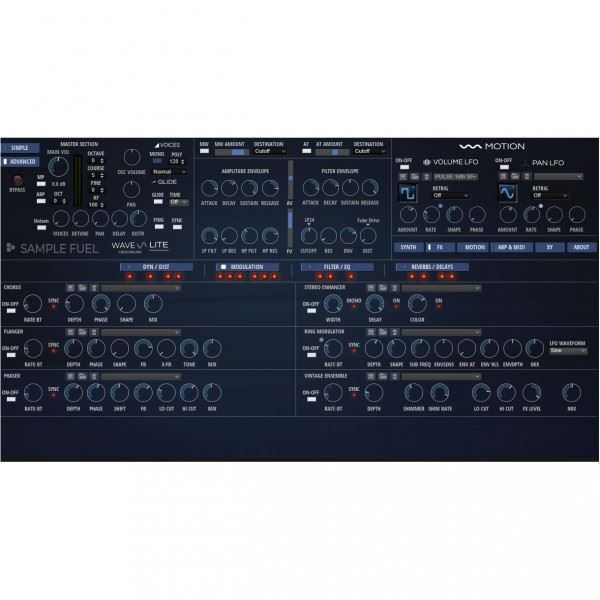The height and width of the screenshot is (600, 600).
Task: Click the Flanger load preset folder icon
Action: pos(82,332)
